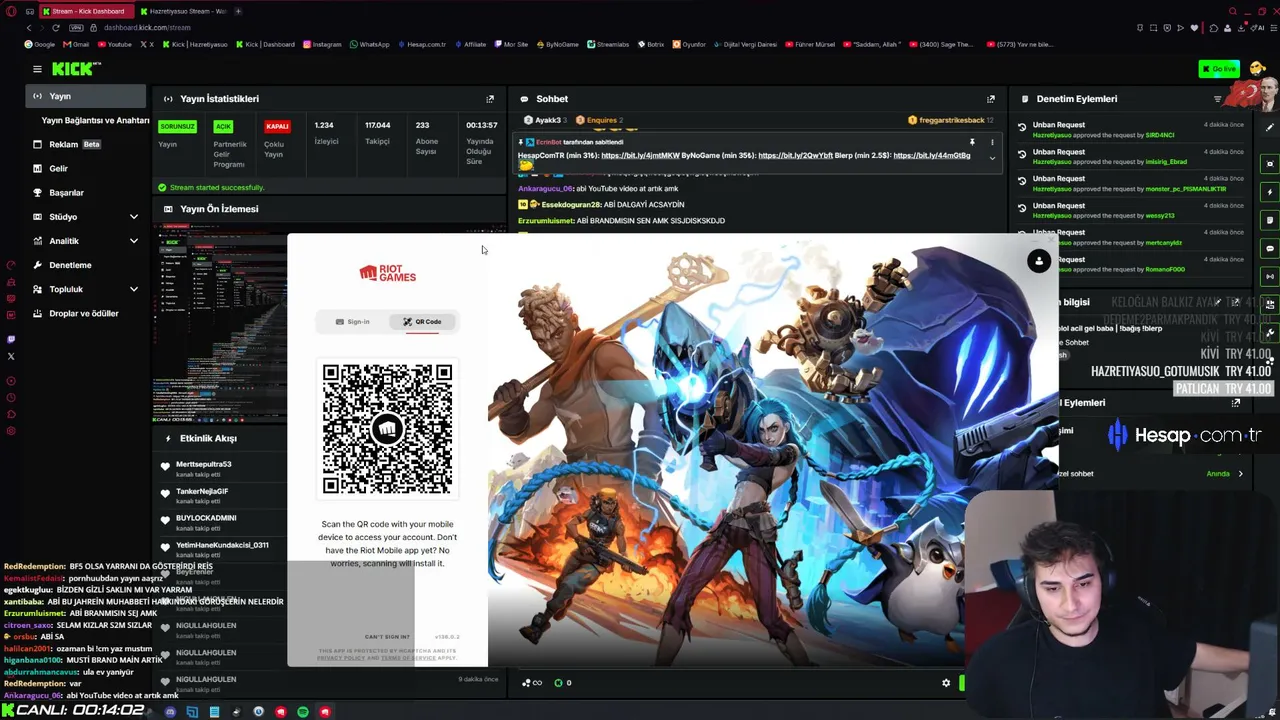Click the KICK logo in header

pyautogui.click(x=76, y=69)
